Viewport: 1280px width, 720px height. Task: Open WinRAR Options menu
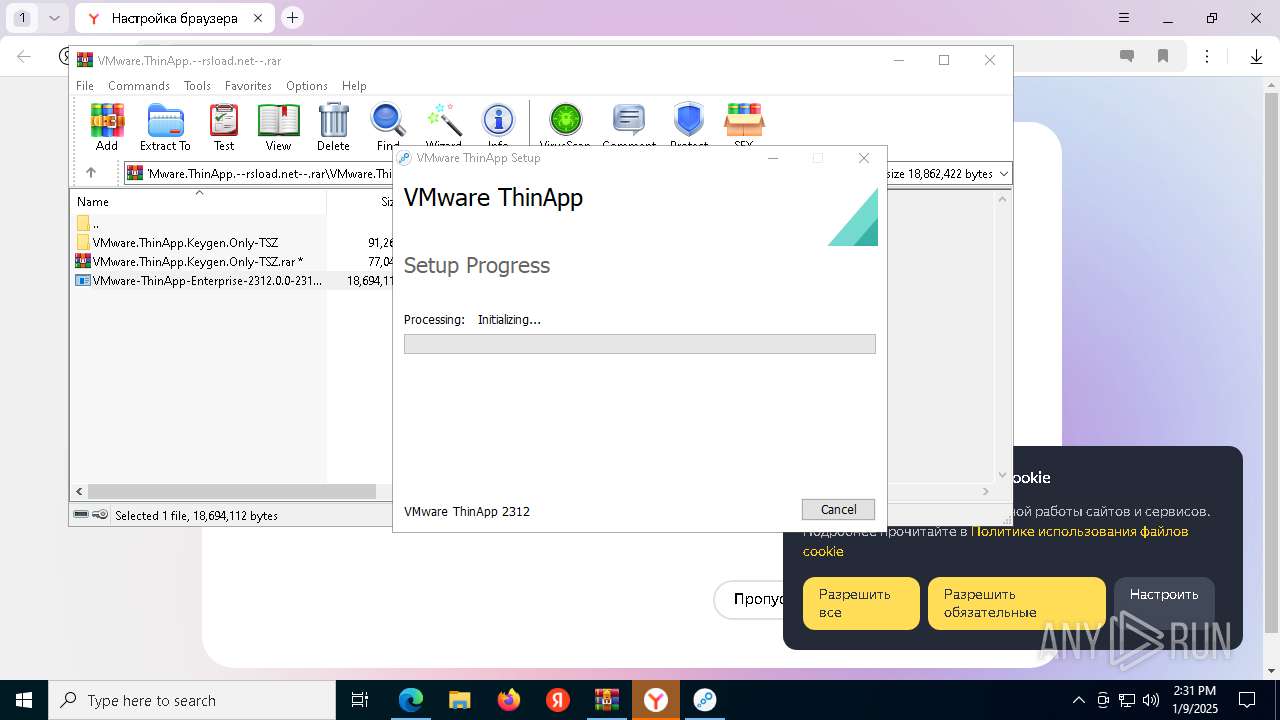307,86
